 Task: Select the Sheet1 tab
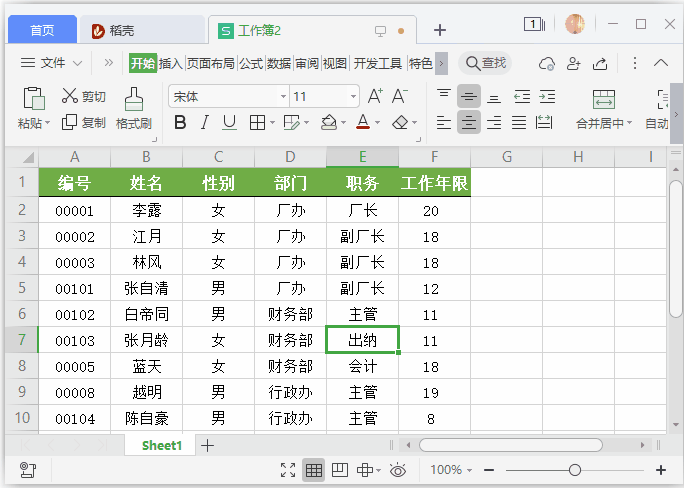(x=161, y=445)
